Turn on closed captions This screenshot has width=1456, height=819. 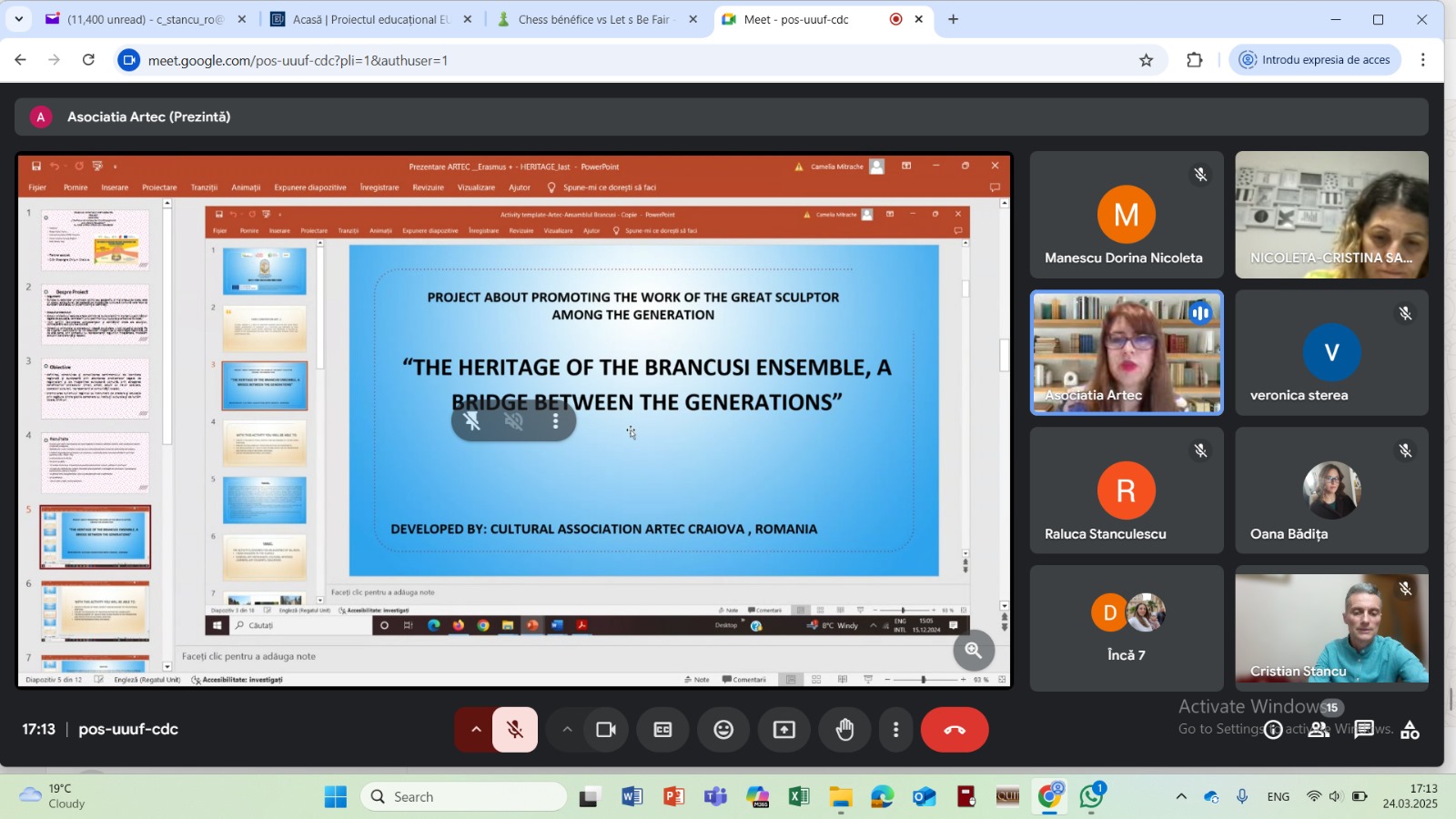[662, 730]
